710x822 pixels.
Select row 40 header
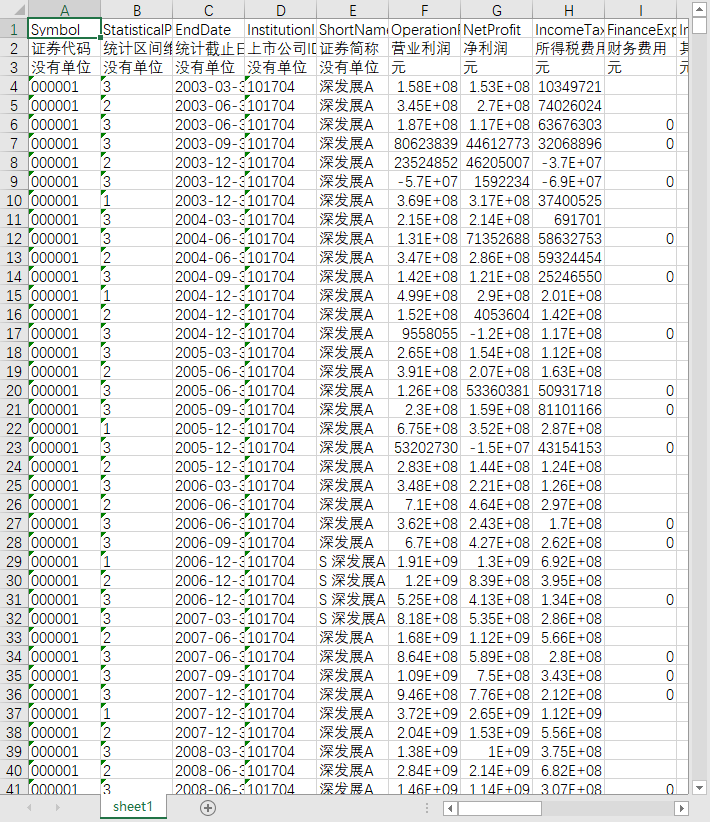(14, 770)
